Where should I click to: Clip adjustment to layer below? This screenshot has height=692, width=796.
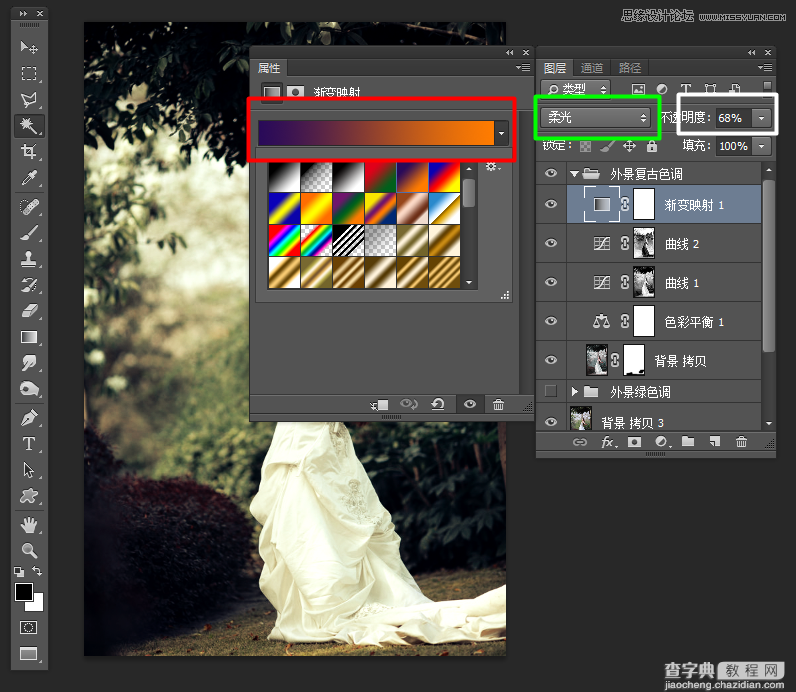coord(379,405)
